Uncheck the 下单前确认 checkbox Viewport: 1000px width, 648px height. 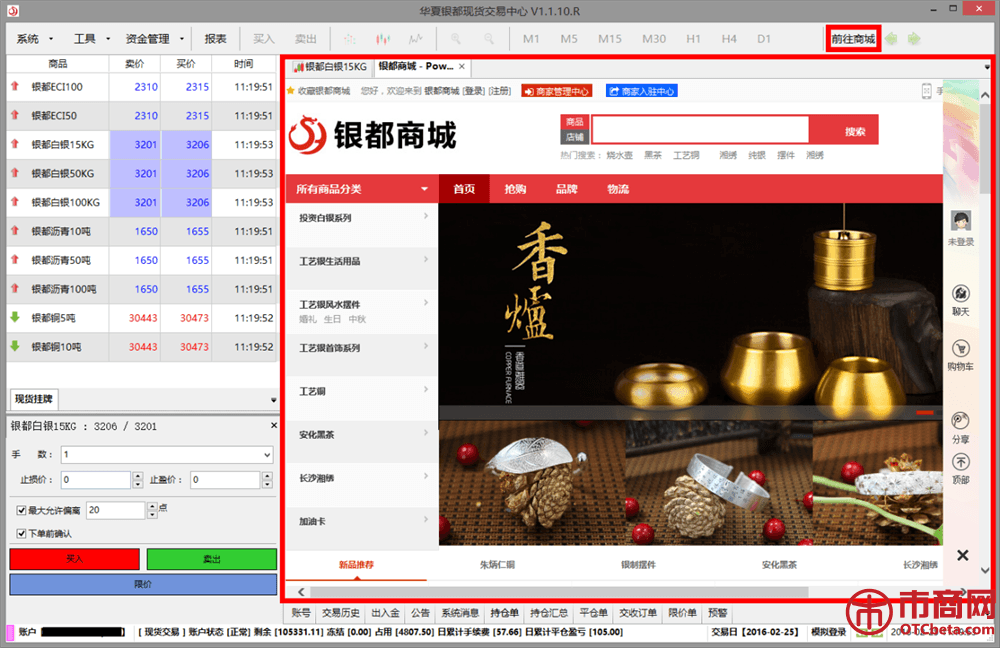click(22, 533)
